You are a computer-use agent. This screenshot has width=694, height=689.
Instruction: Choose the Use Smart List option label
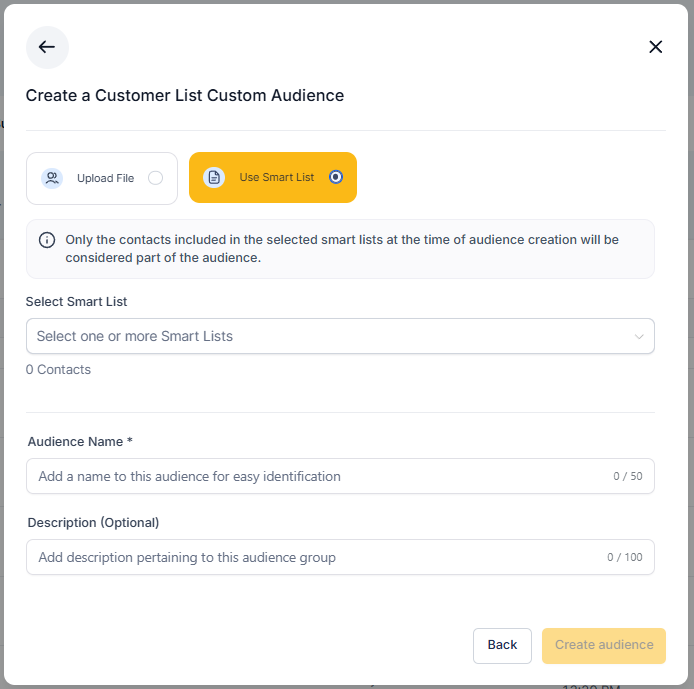276,177
